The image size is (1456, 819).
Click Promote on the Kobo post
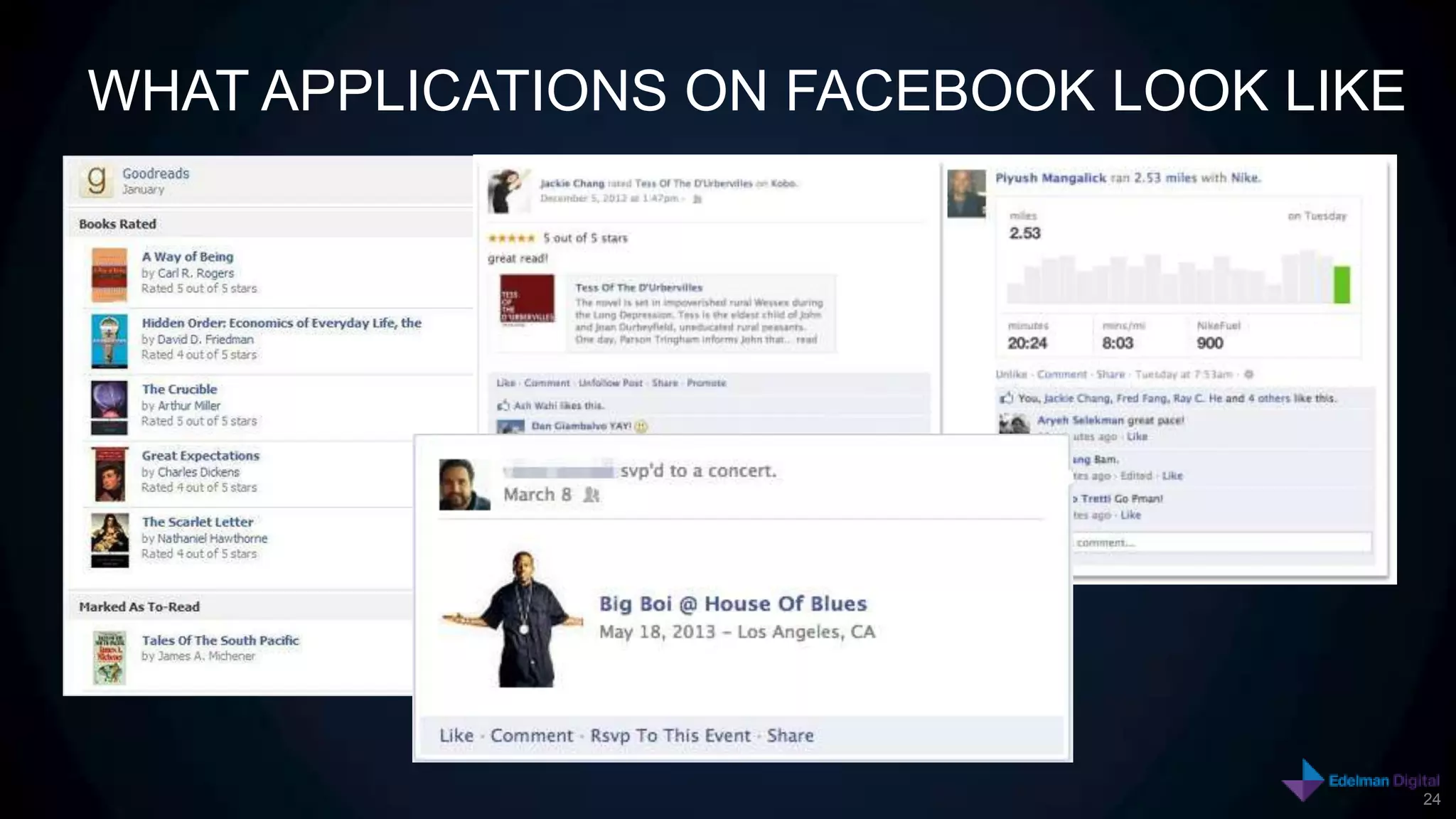point(706,382)
